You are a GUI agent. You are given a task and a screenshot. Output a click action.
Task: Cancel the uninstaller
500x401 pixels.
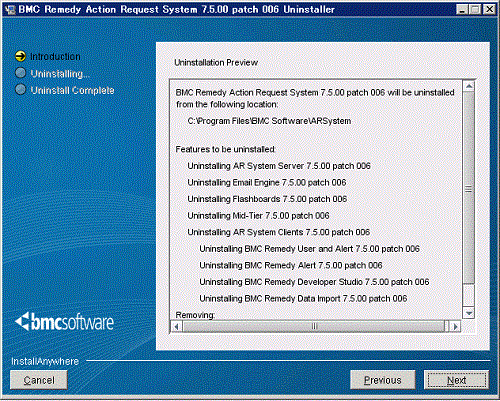(x=39, y=380)
